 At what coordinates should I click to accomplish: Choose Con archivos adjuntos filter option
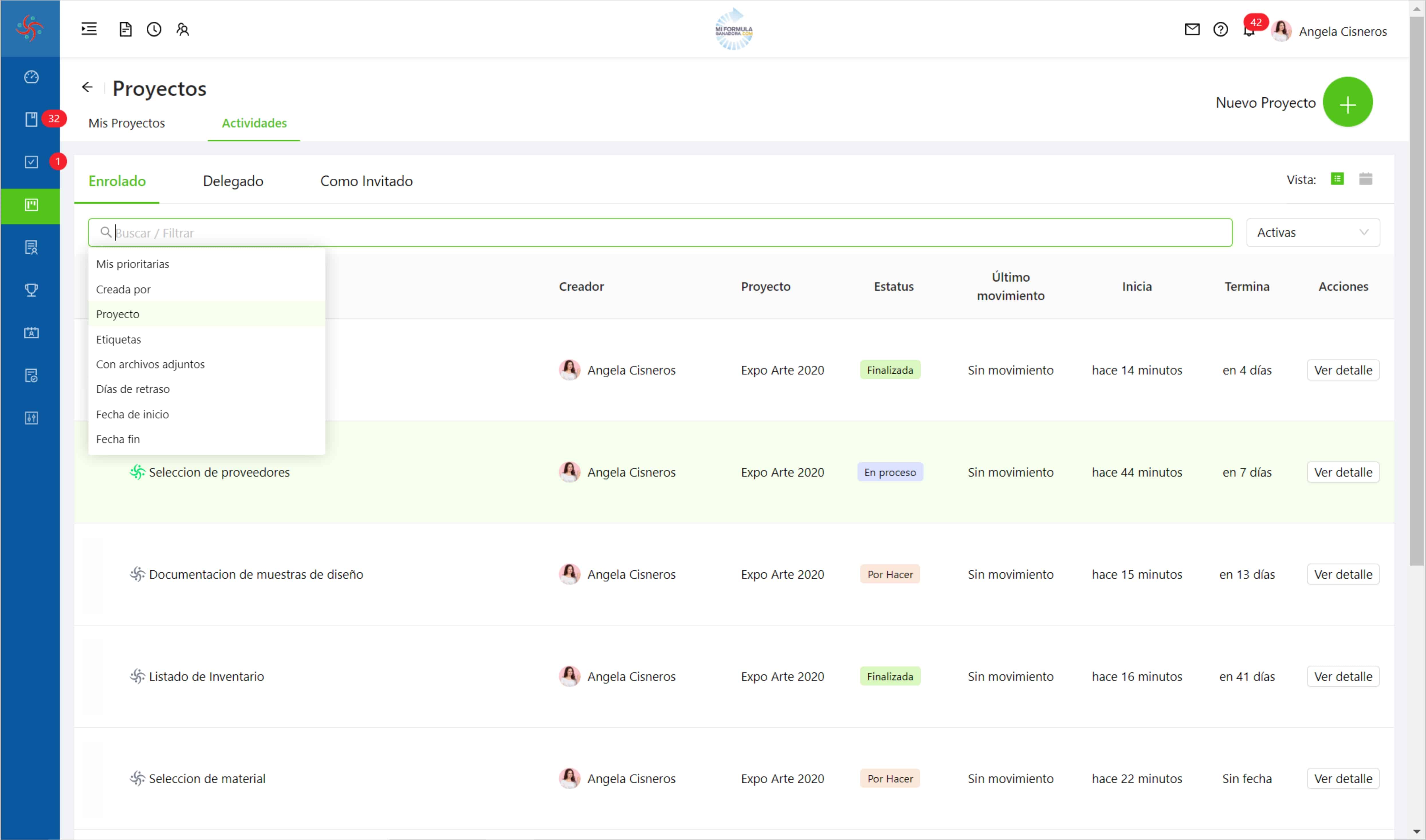207,364
